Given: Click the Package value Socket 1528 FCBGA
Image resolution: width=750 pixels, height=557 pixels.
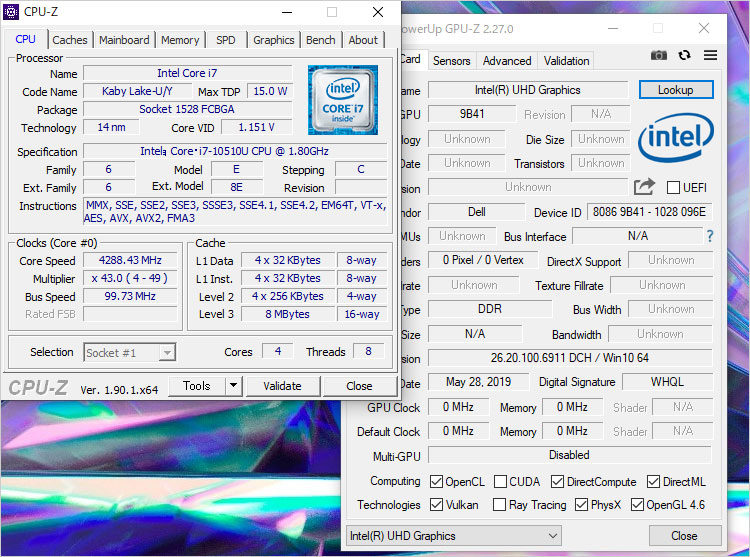Looking at the screenshot, I should [x=188, y=109].
